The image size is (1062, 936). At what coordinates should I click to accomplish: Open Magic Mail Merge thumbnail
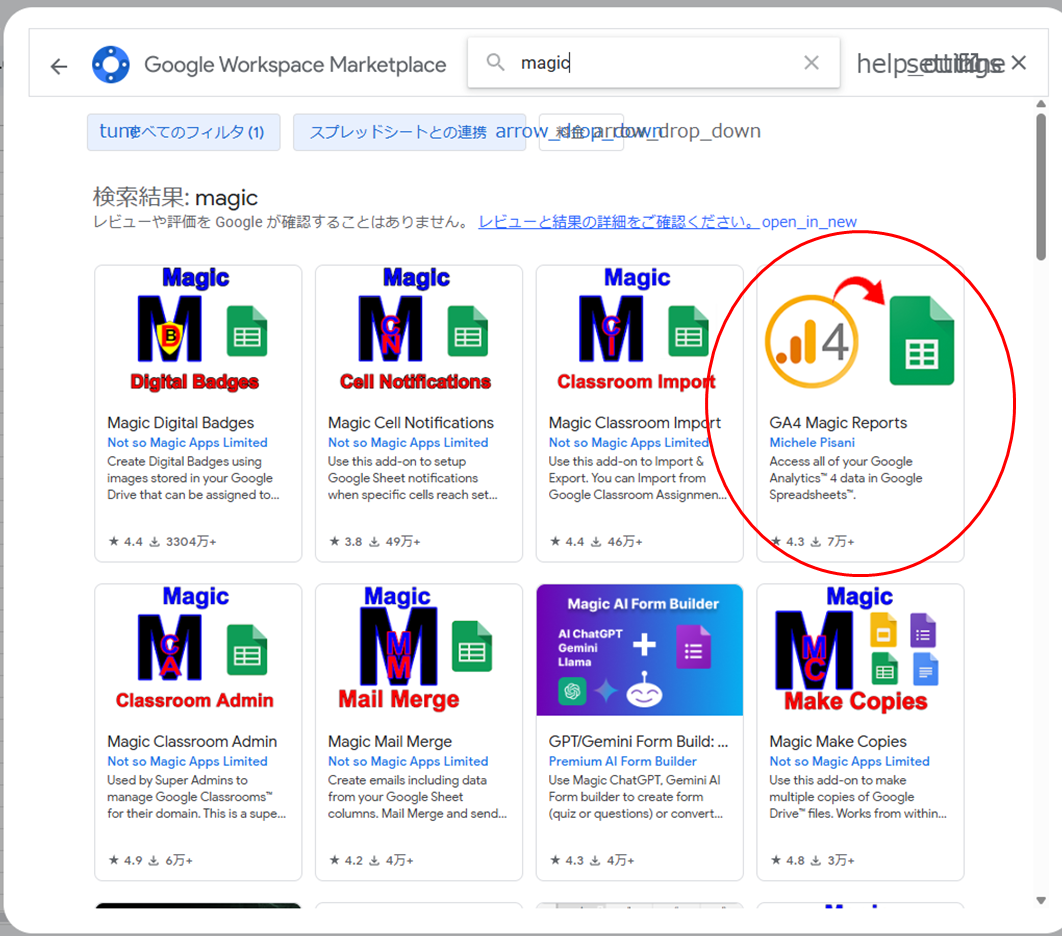pos(419,650)
